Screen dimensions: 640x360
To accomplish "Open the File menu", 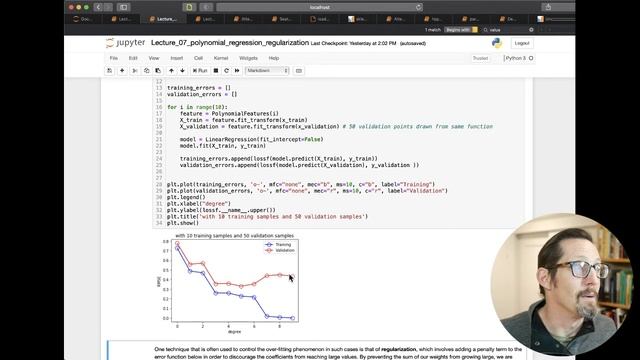I will (x=113, y=58).
